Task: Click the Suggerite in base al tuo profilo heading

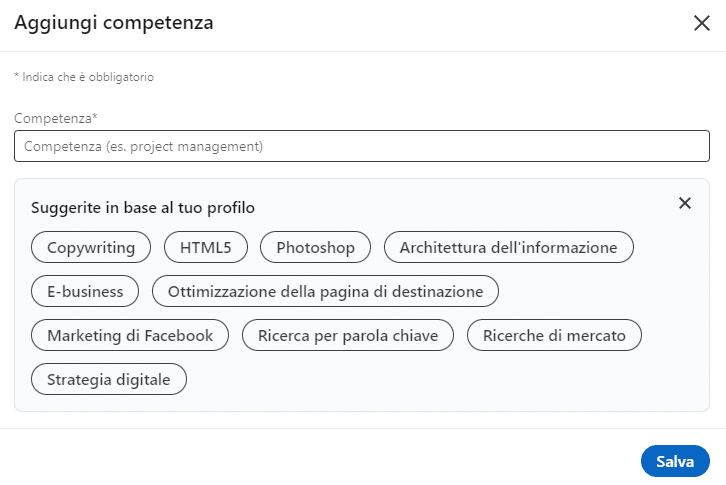Action: click(143, 208)
